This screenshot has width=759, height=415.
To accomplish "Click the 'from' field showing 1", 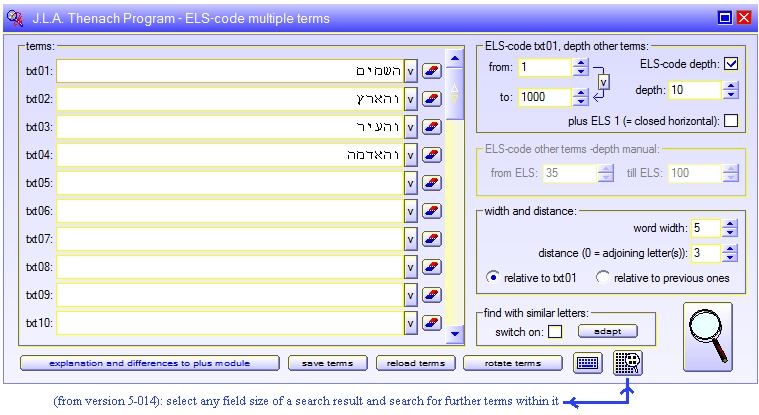I will [x=545, y=67].
